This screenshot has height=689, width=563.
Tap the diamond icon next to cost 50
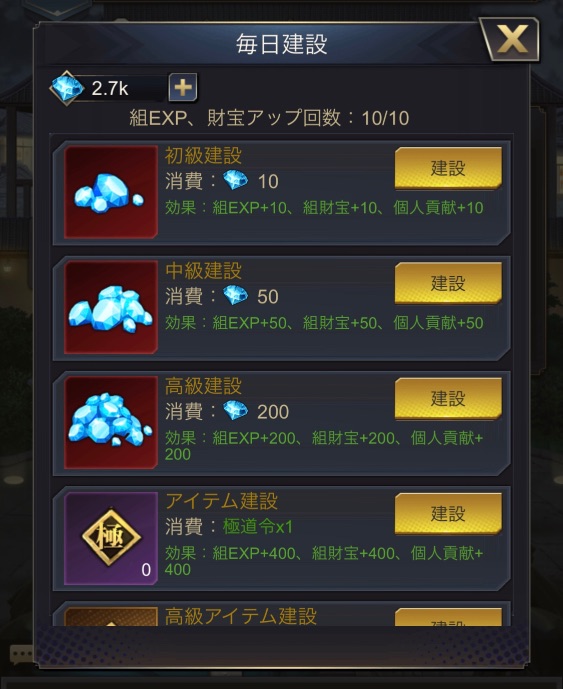(235, 296)
